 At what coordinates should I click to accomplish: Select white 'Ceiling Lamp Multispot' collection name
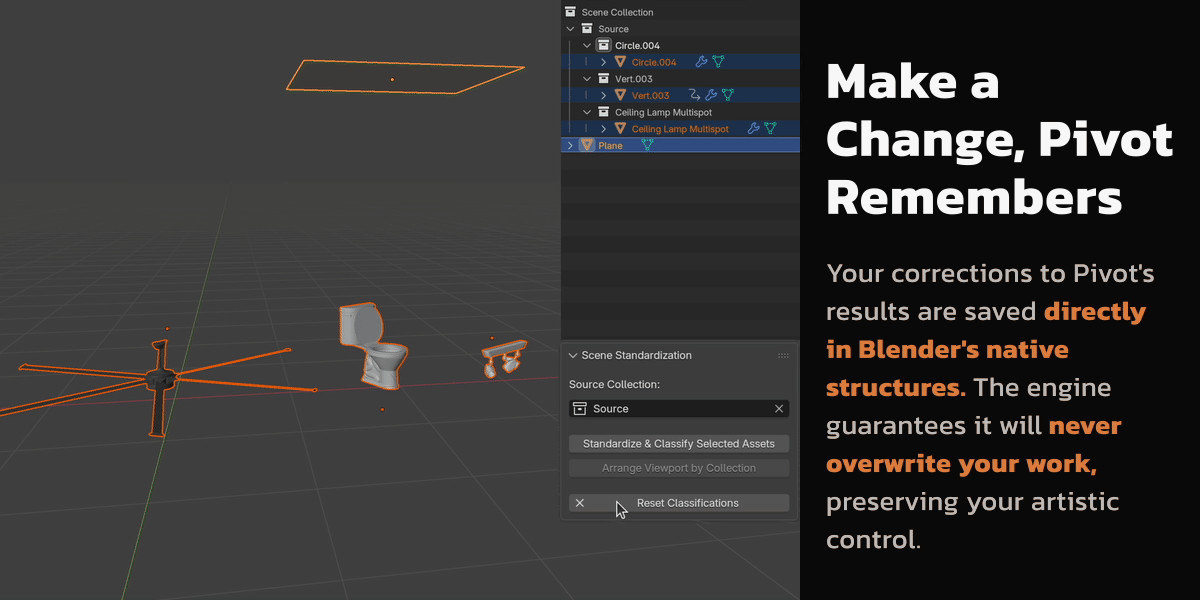(663, 112)
